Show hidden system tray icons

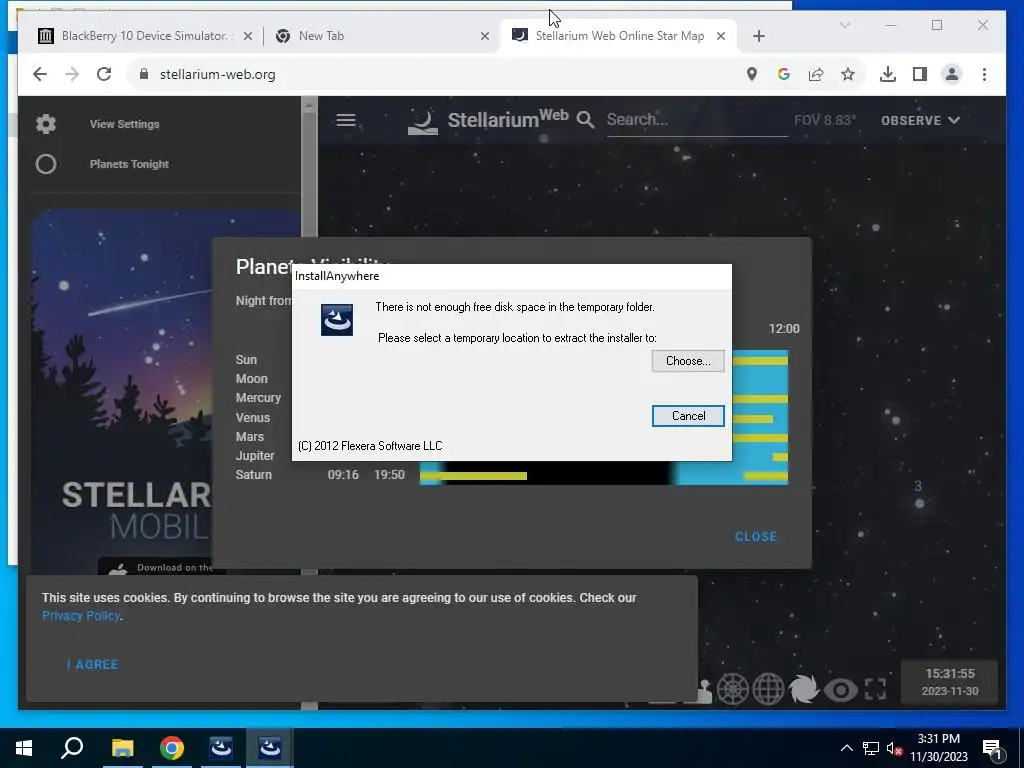pyautogui.click(x=846, y=748)
